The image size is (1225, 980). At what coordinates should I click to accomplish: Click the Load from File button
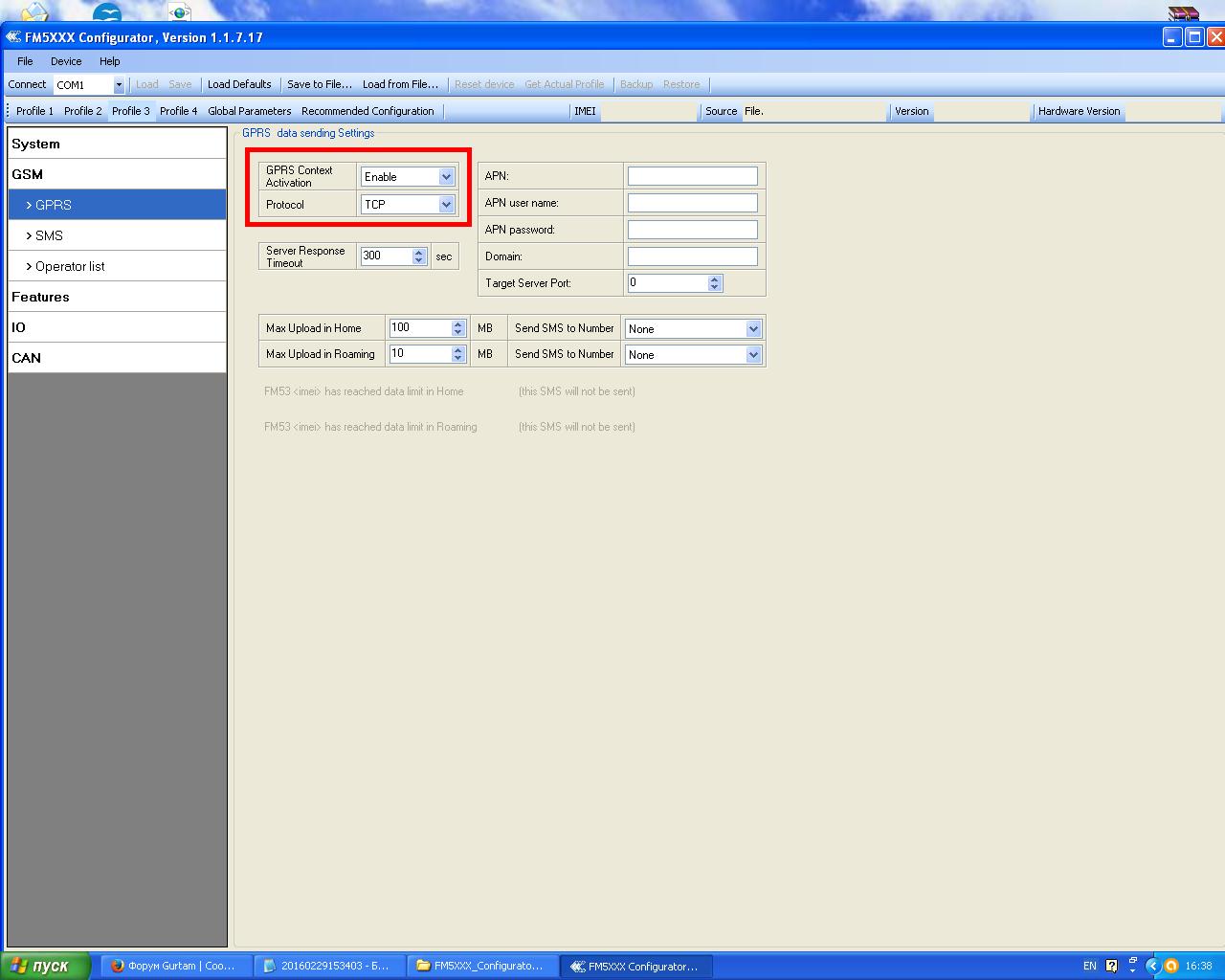(400, 84)
